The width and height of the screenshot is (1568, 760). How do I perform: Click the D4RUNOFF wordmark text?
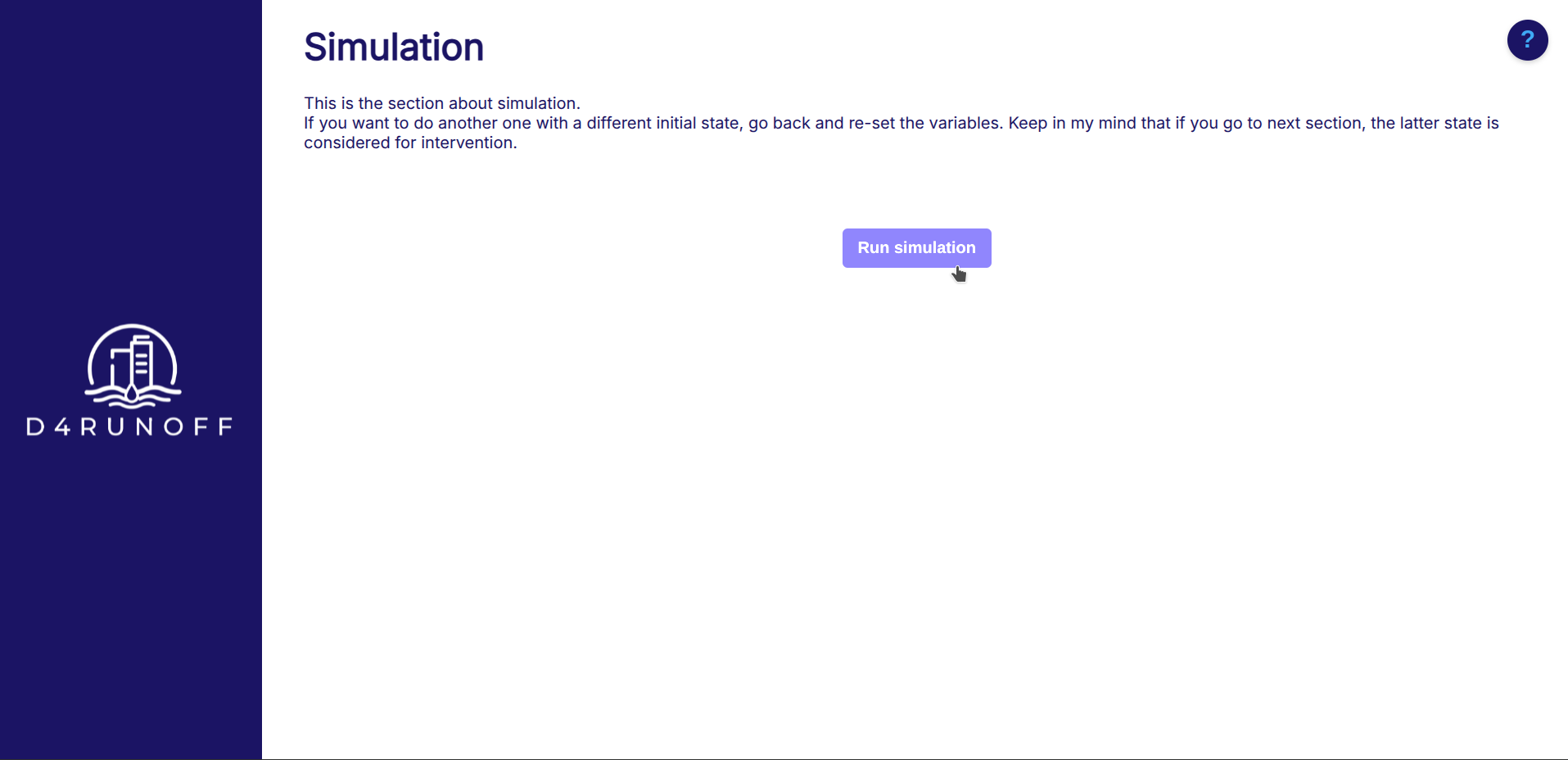coord(130,427)
